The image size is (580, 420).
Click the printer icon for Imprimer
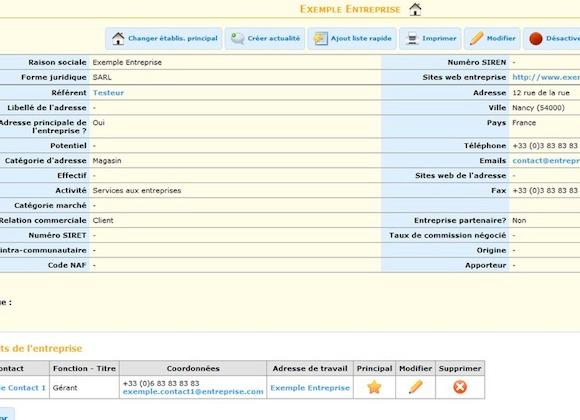click(412, 38)
